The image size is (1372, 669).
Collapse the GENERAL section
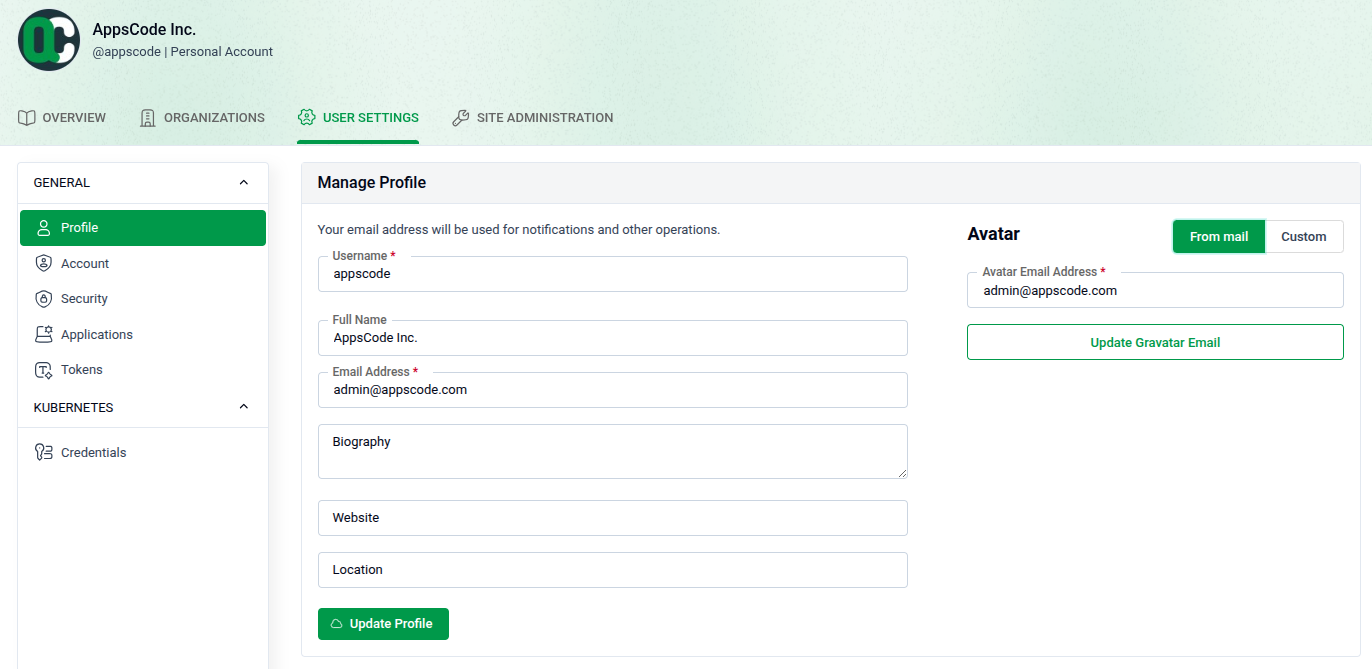[x=243, y=182]
